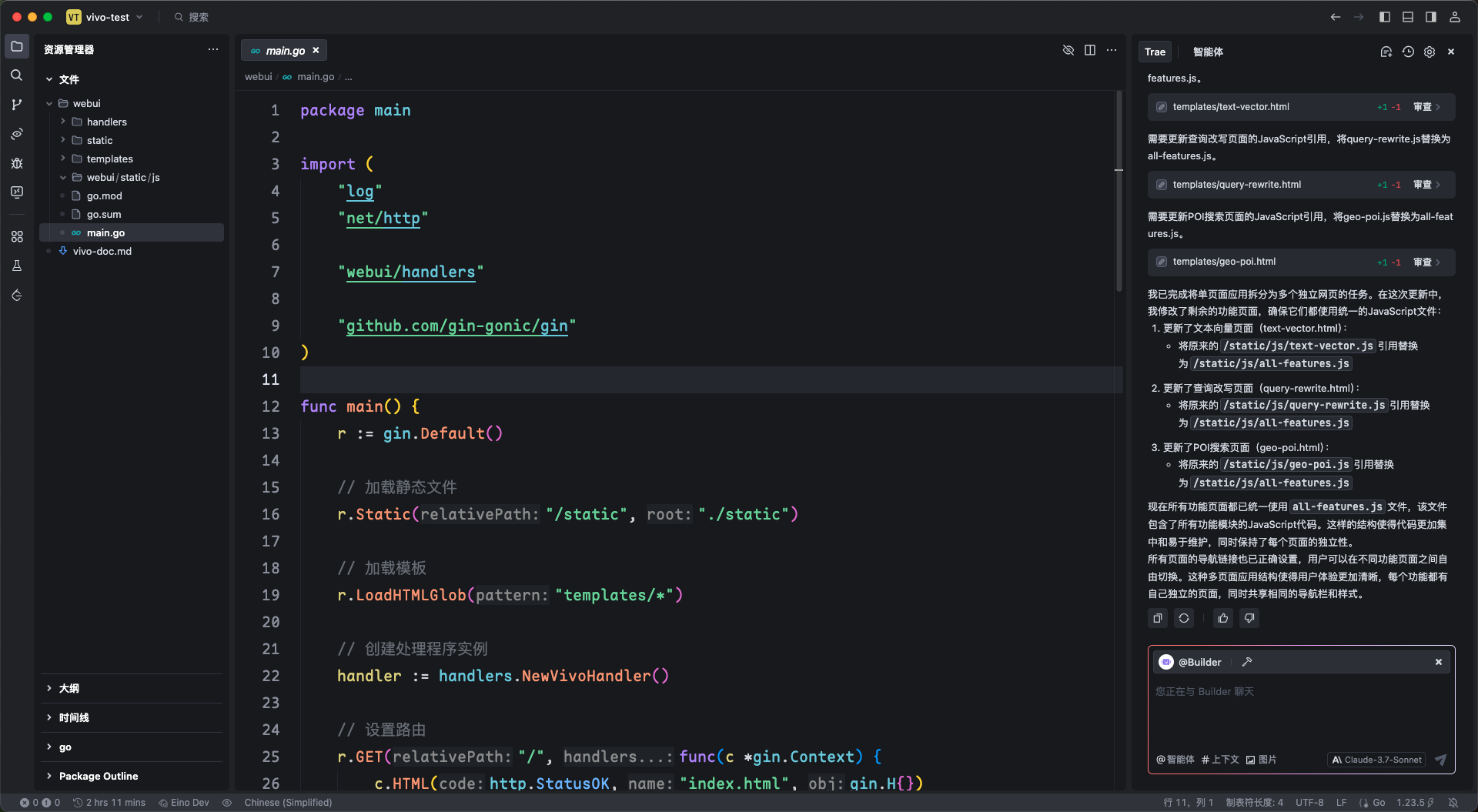Viewport: 1478px width, 812px height.
Task: Click the editor vertical scrollbar
Action: (1119, 191)
